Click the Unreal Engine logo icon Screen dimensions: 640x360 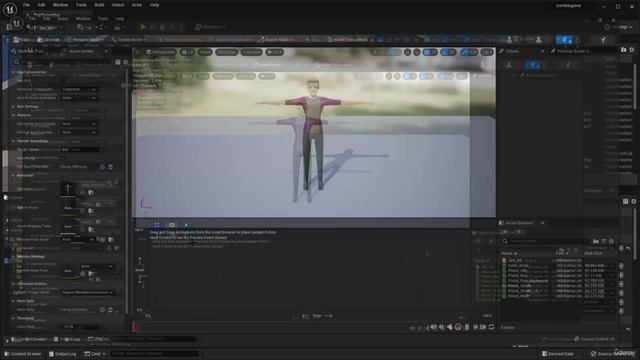(x=9, y=9)
